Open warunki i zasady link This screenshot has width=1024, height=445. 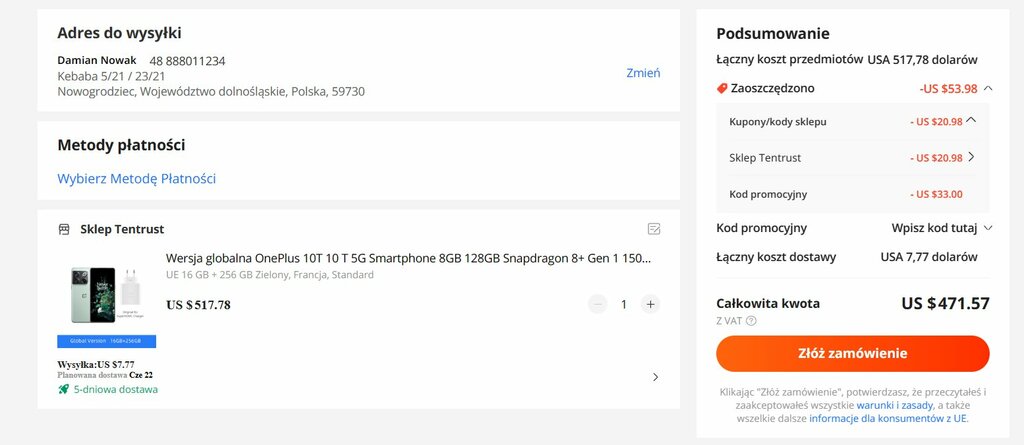[x=894, y=405]
